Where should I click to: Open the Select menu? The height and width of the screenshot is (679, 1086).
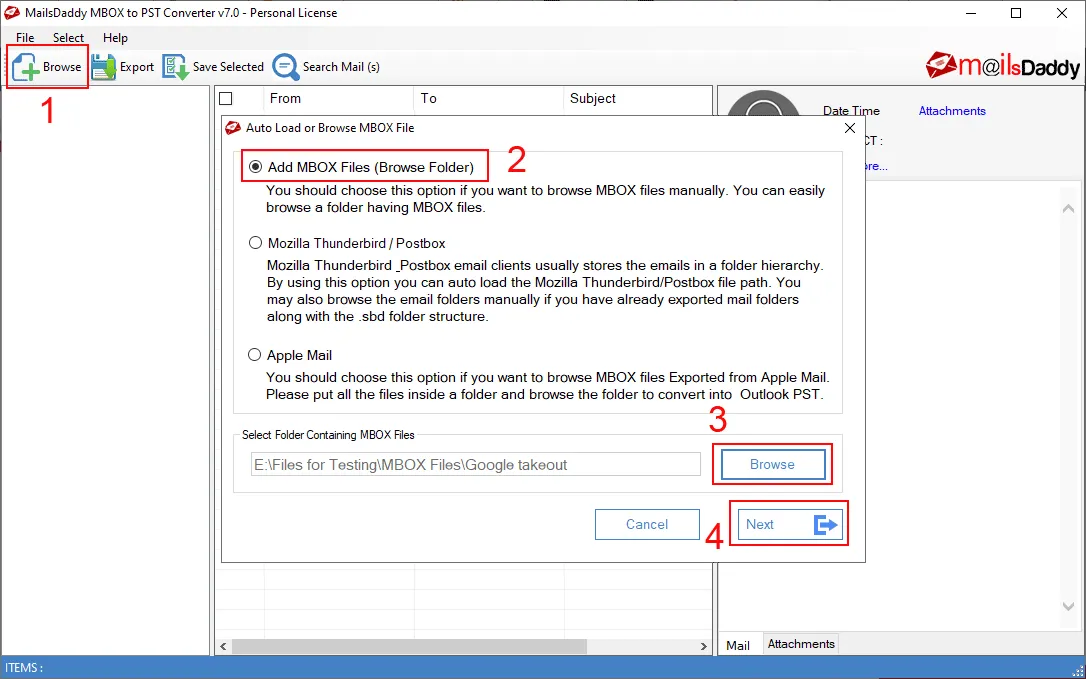click(x=68, y=37)
